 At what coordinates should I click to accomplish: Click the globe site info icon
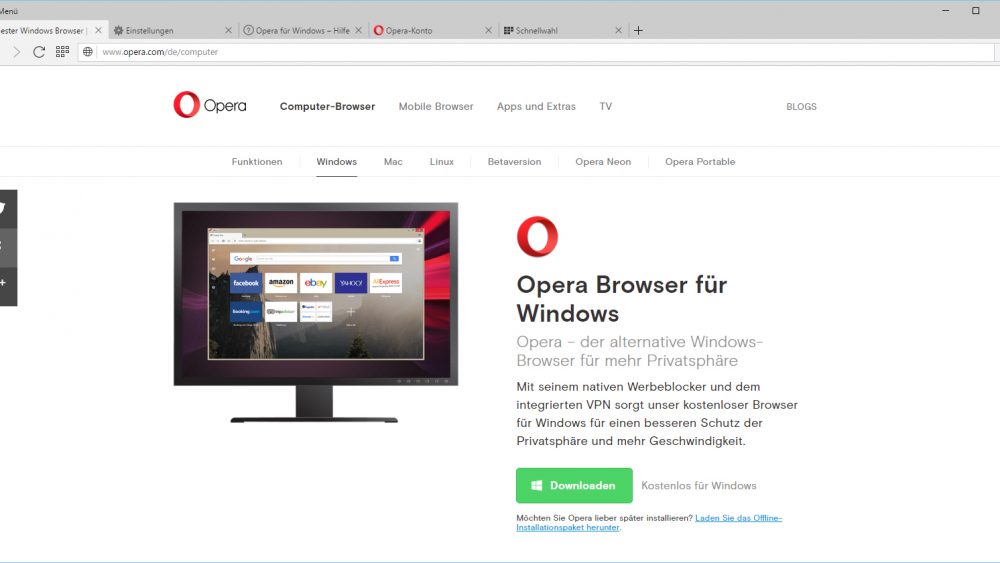[88, 52]
